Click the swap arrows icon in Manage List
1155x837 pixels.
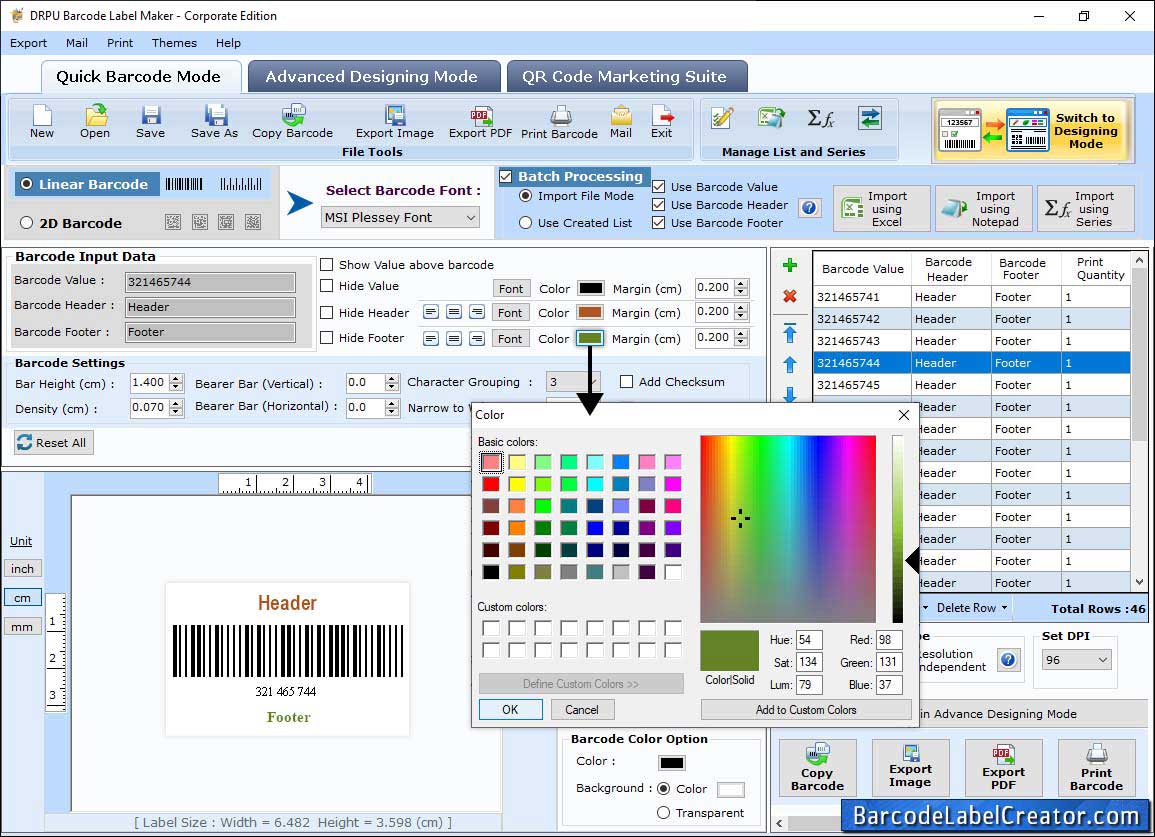click(870, 118)
